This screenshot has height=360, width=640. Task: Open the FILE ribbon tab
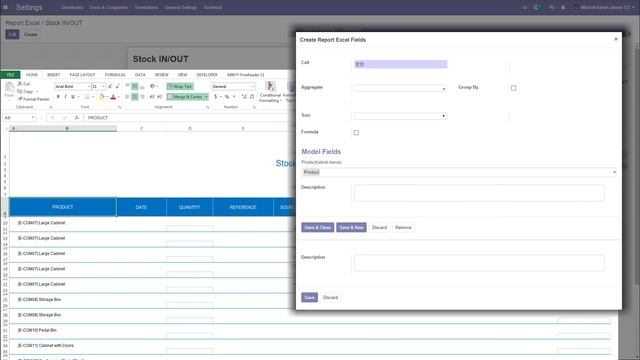point(11,75)
